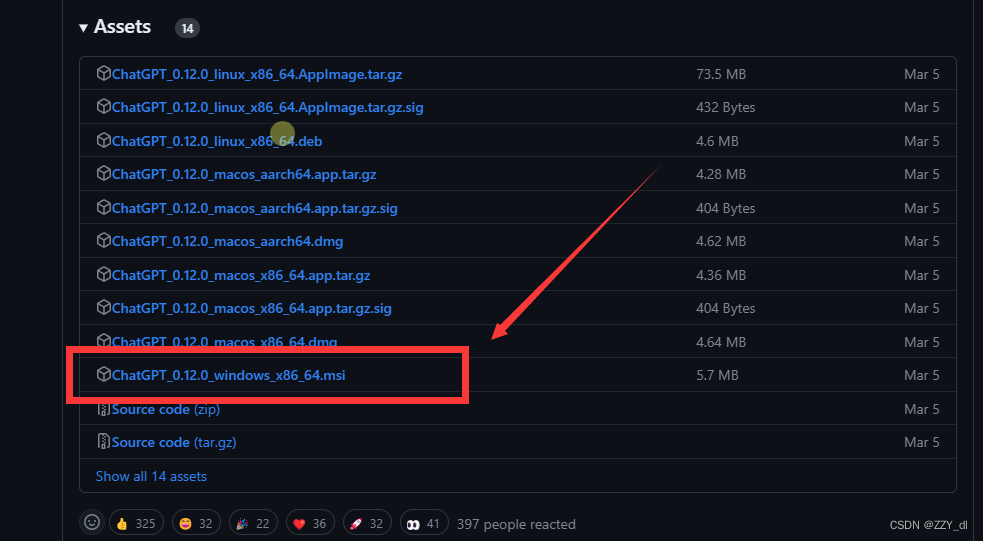The image size is (983, 541).
Task: Click archive icon beside Source code (tar.gz)
Action: (x=103, y=441)
